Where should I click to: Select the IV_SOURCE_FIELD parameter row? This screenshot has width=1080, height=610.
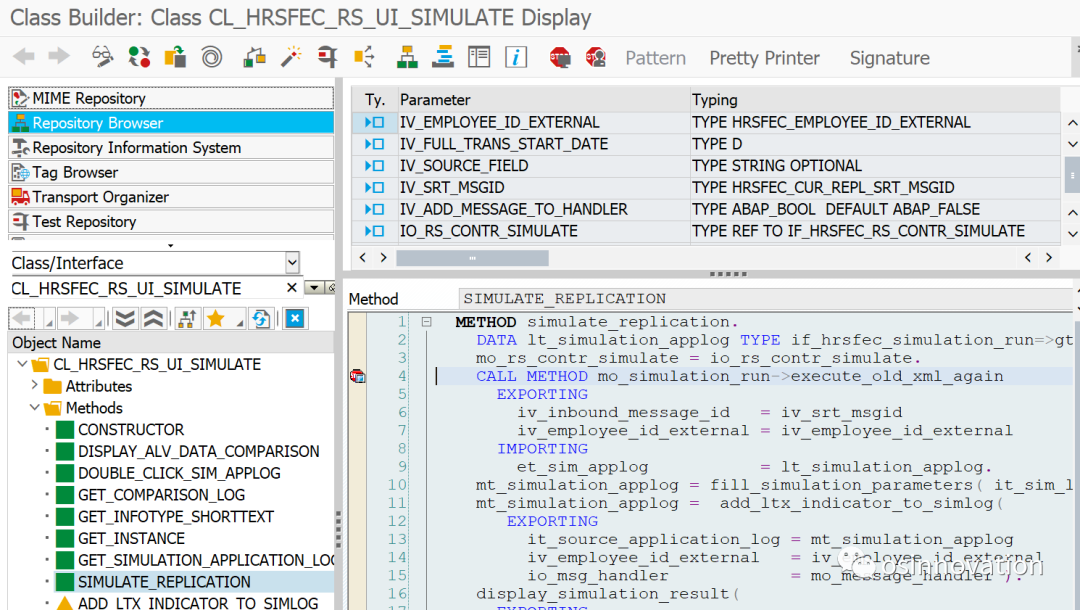point(706,165)
